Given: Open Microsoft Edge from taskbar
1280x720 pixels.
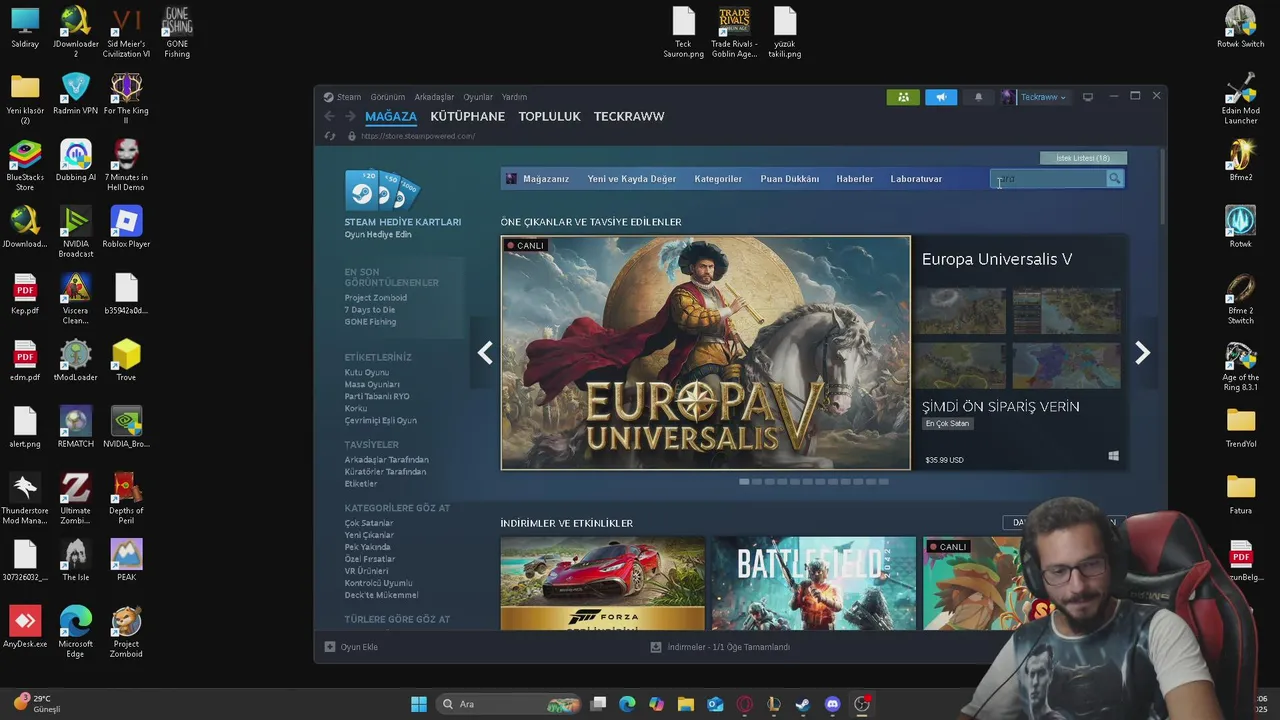Looking at the screenshot, I should (x=627, y=704).
